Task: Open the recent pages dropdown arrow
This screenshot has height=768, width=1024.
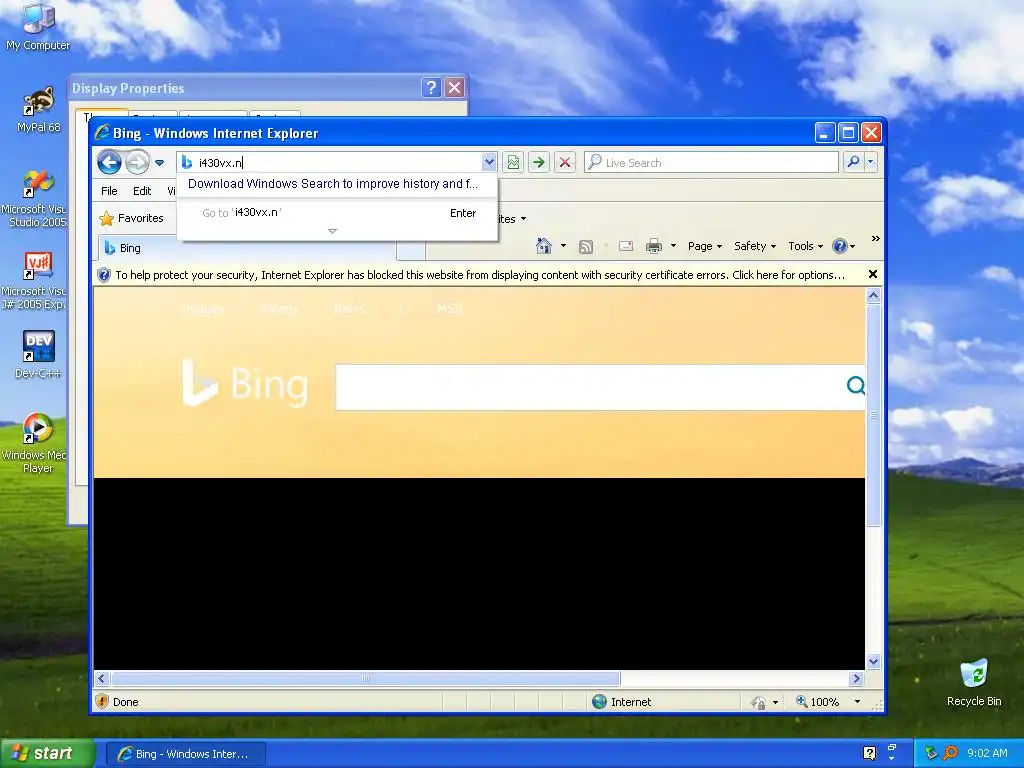Action: tap(159, 163)
